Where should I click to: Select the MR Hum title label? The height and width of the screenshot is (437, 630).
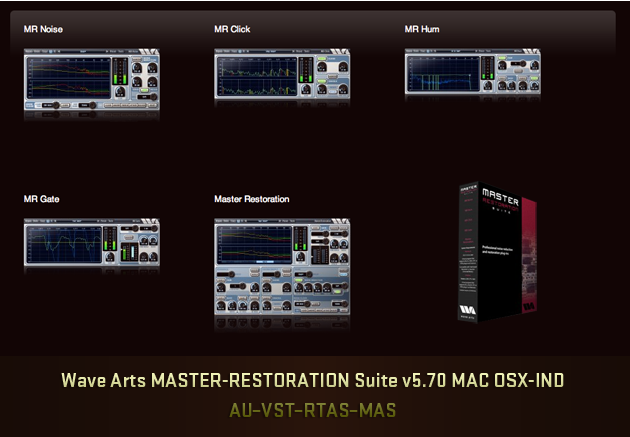click(422, 29)
